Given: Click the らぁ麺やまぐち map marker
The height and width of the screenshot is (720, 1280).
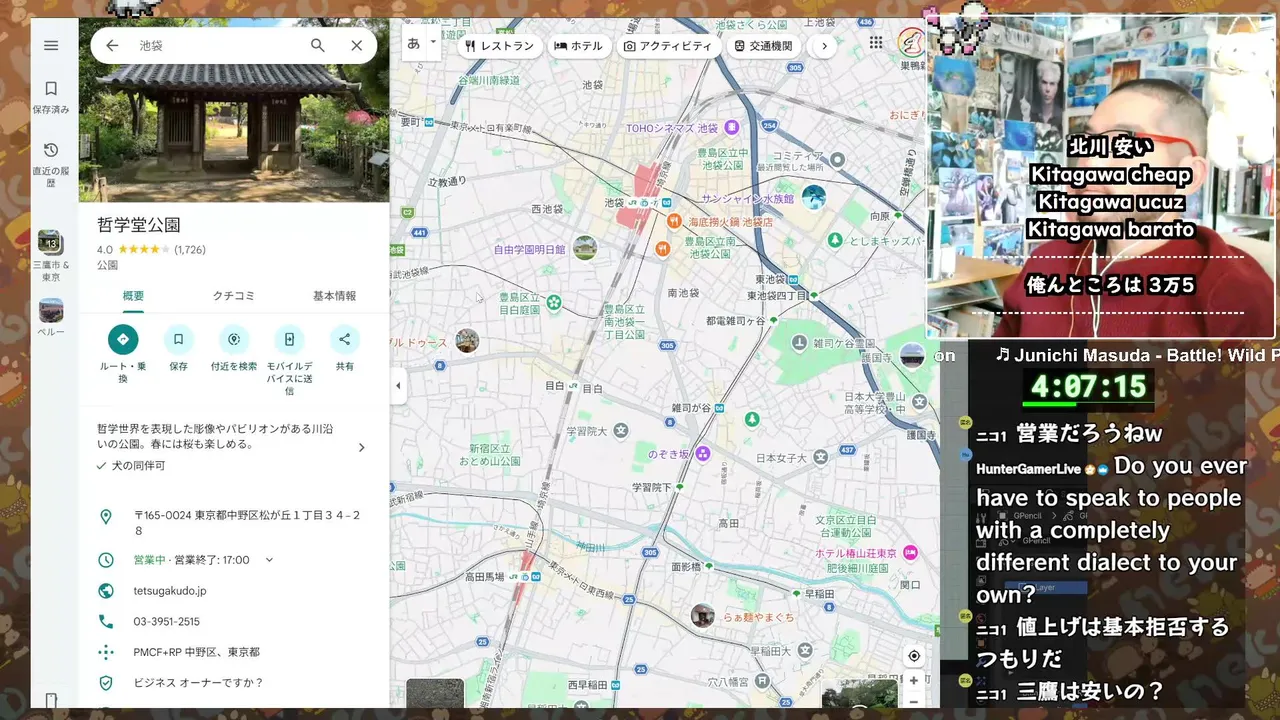Looking at the screenshot, I should point(703,615).
